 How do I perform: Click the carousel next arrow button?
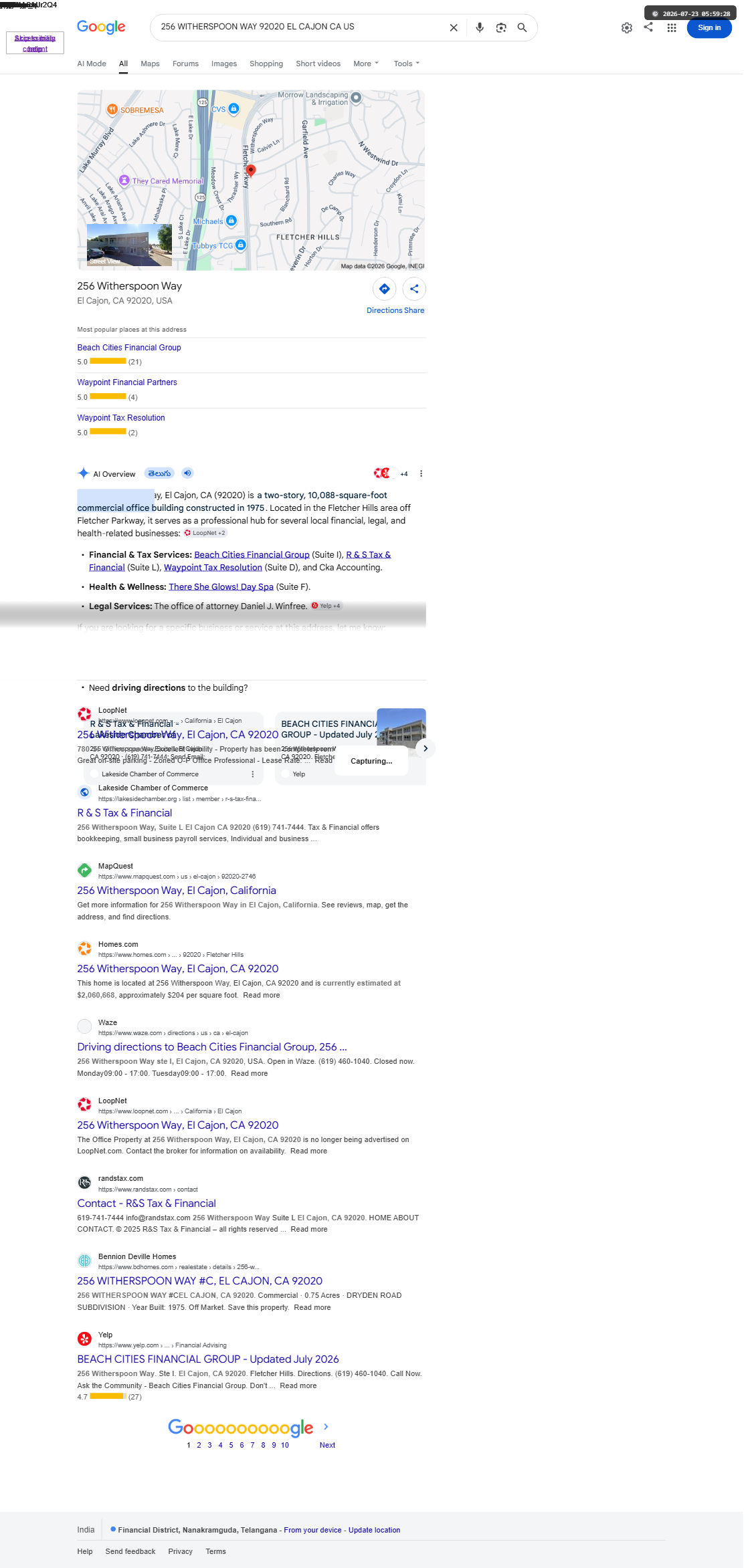tap(426, 748)
